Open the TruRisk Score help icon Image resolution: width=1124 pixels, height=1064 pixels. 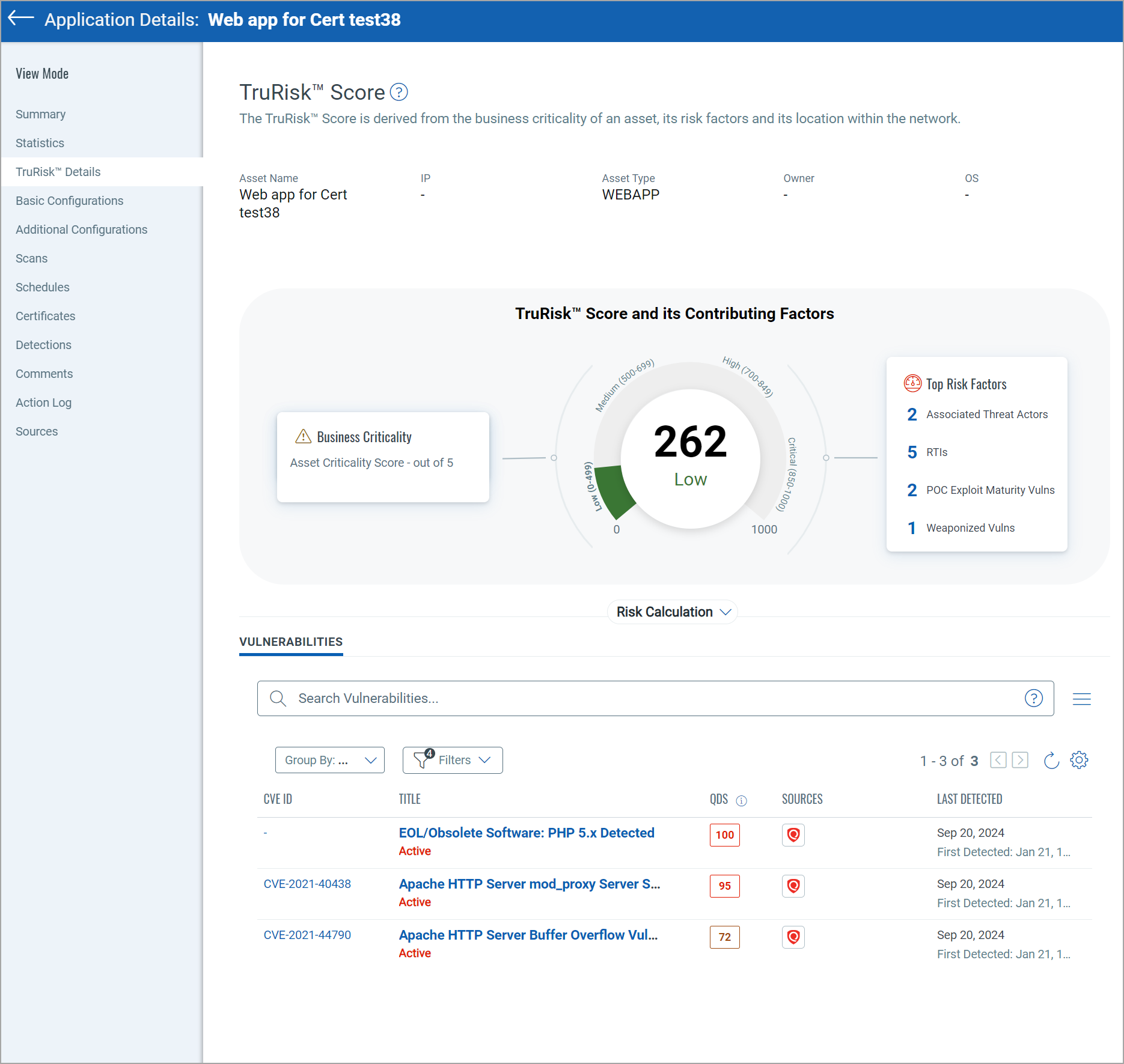(x=399, y=92)
